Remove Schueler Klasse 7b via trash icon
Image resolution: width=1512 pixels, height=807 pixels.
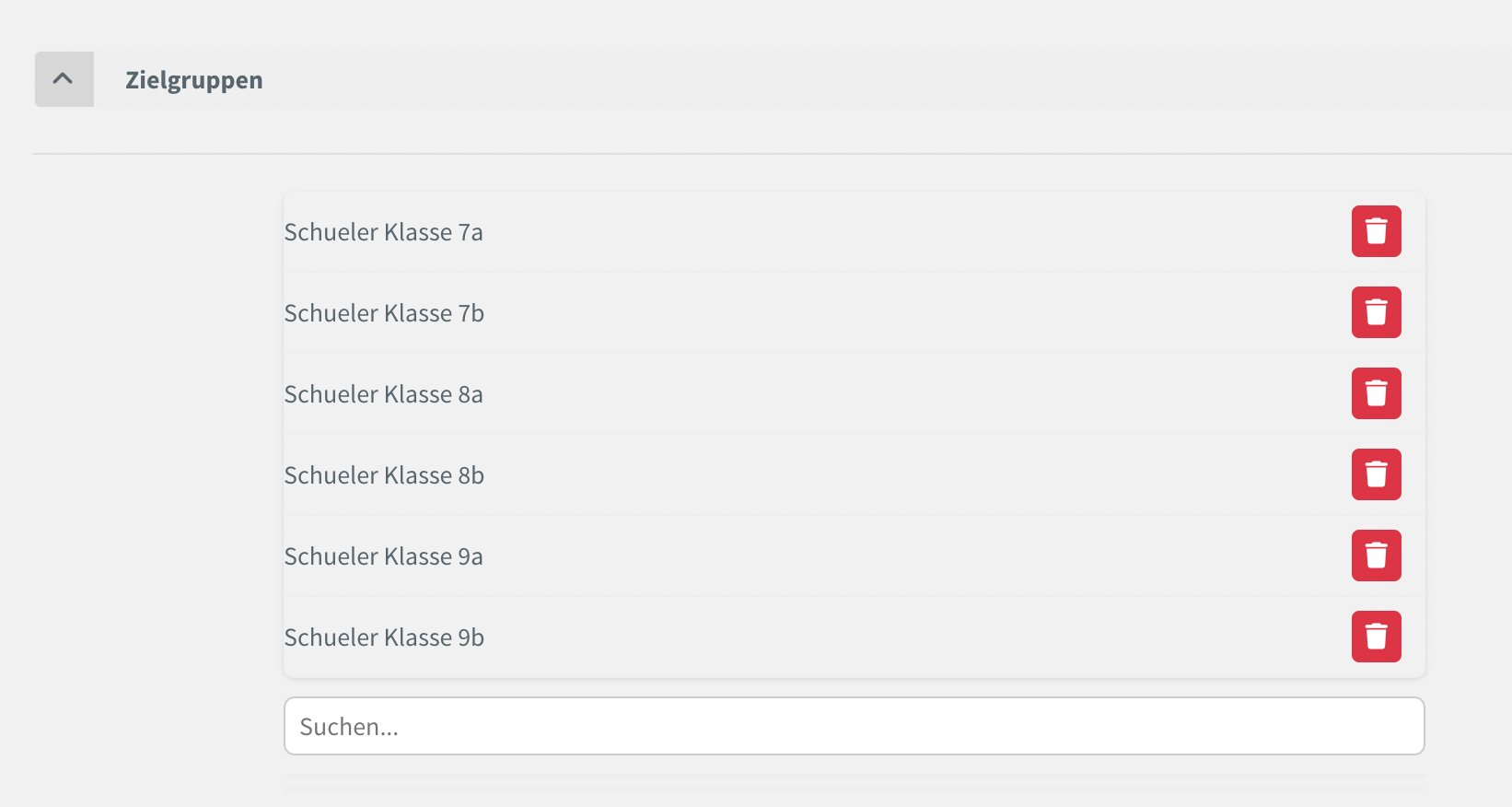point(1376,312)
